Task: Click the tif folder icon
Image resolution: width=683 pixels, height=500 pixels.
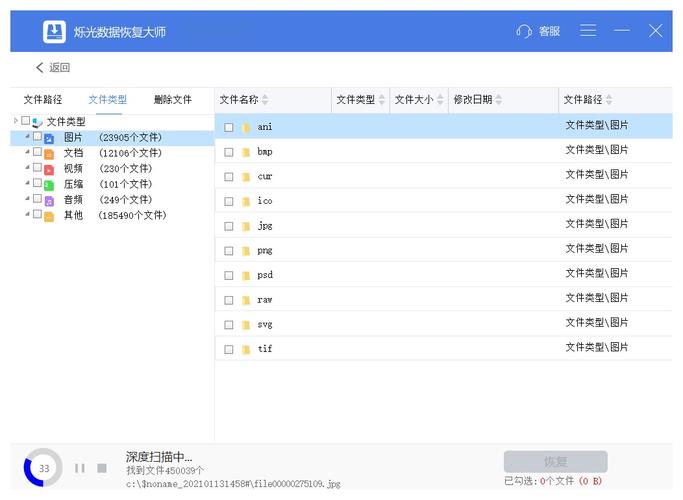Action: coord(246,349)
